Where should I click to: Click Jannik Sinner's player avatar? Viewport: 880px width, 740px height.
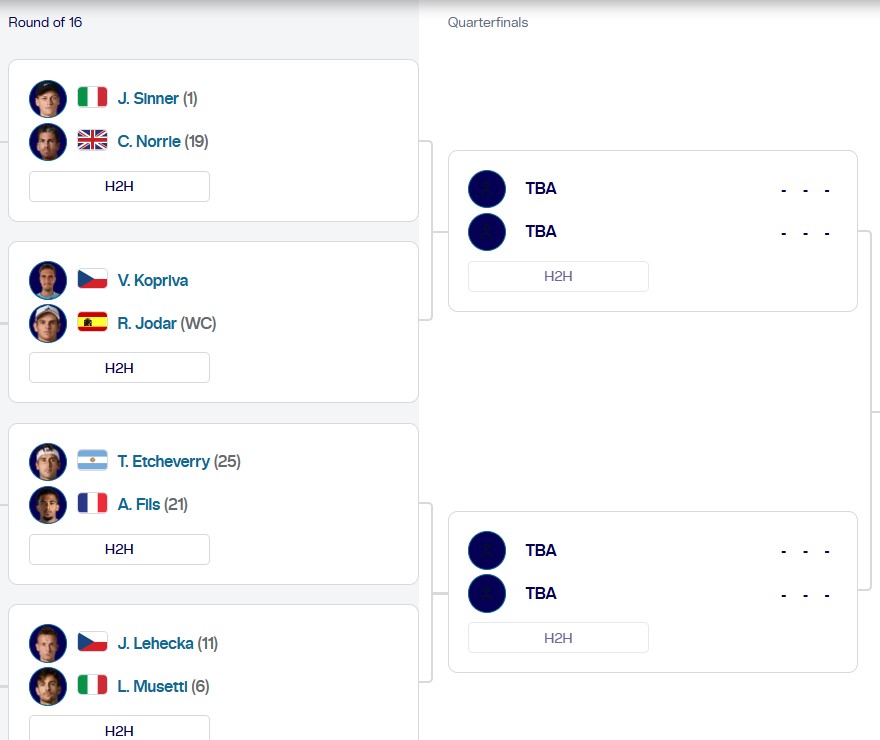[48, 99]
